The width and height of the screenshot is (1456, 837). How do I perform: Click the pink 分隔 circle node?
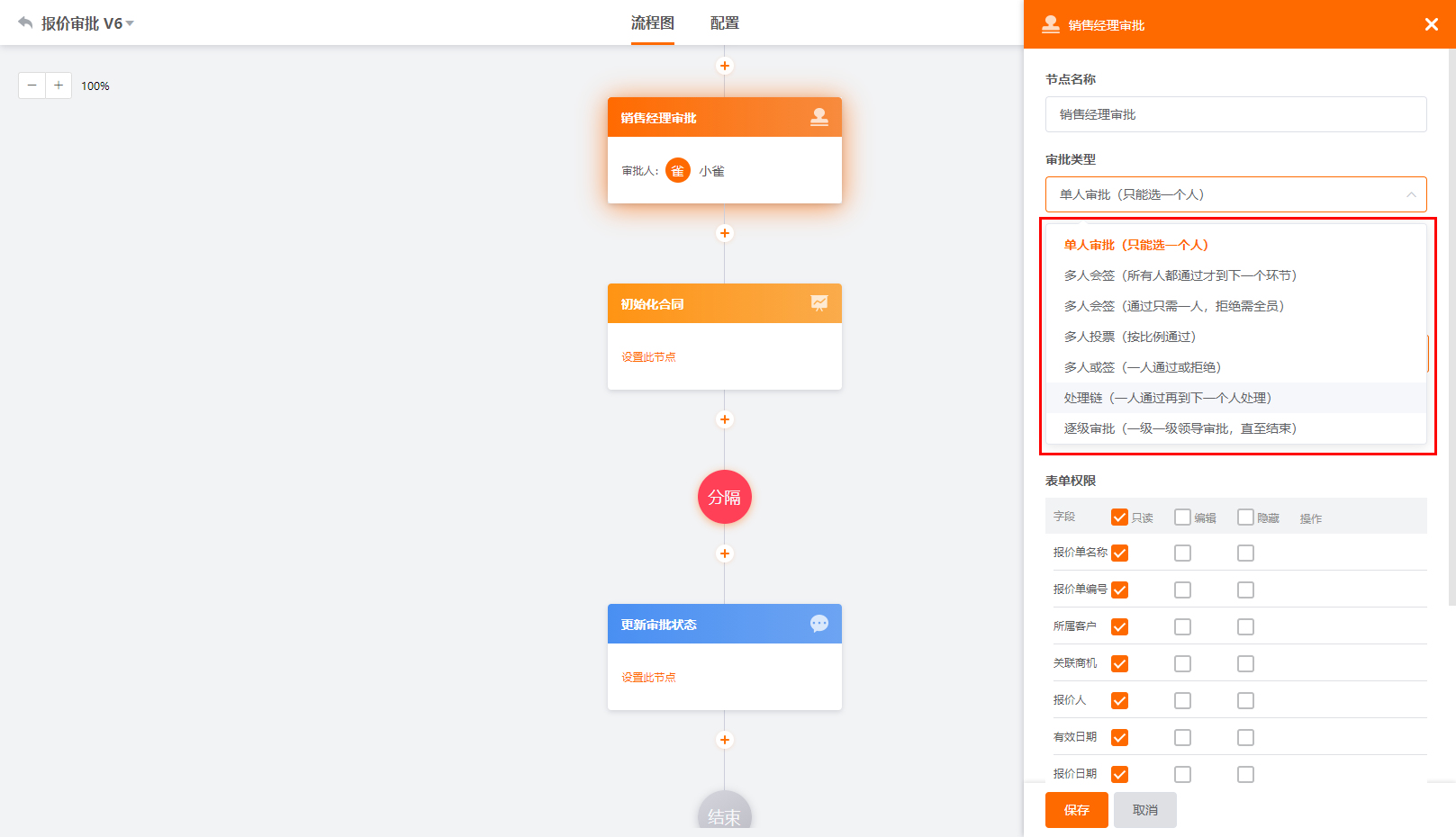coord(724,497)
